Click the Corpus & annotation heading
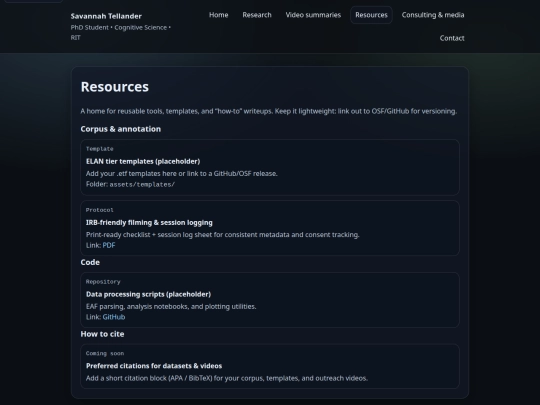Screen dimensions: 540x405 click(x=121, y=129)
